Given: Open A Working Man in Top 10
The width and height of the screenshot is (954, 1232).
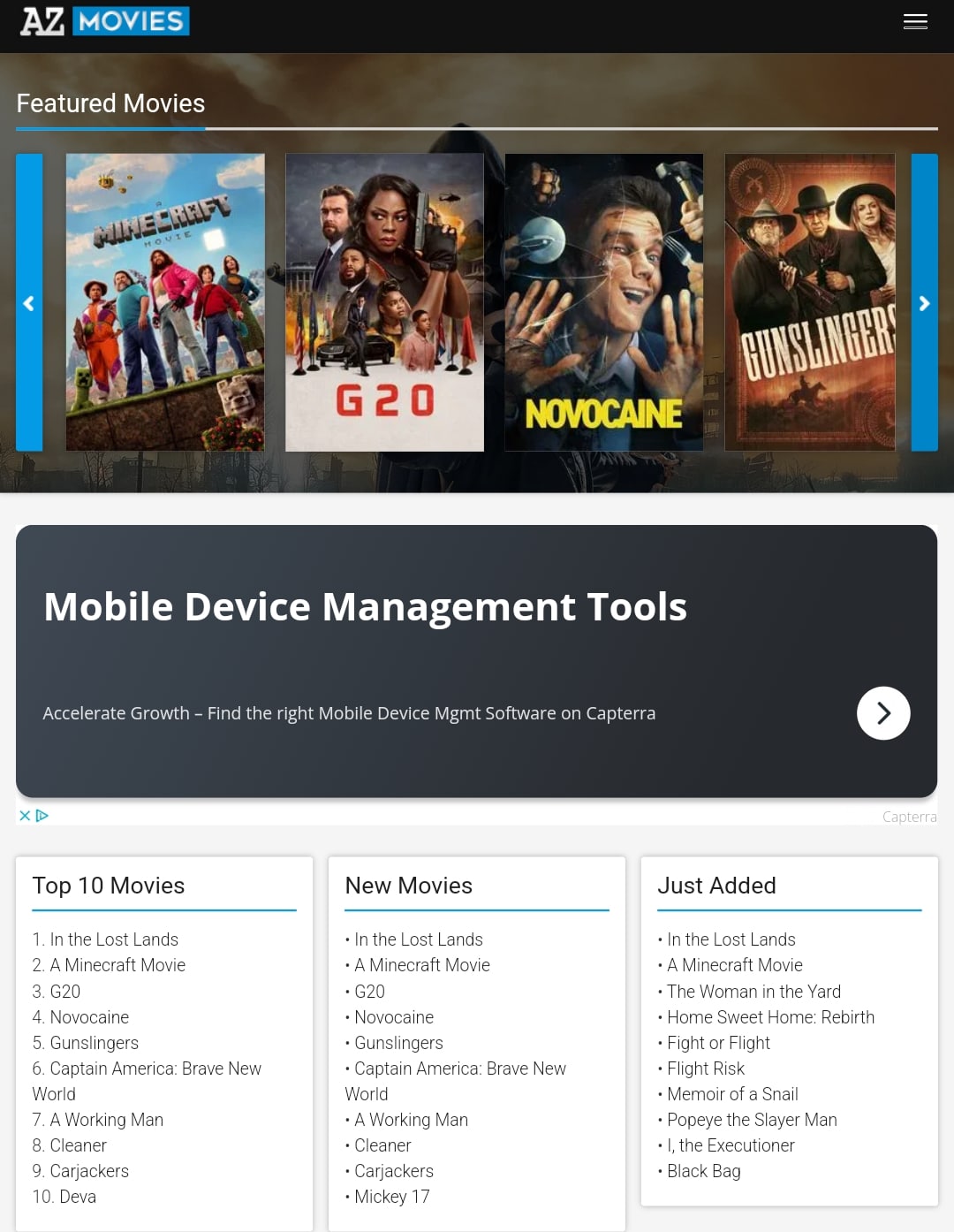Looking at the screenshot, I should [x=107, y=1120].
